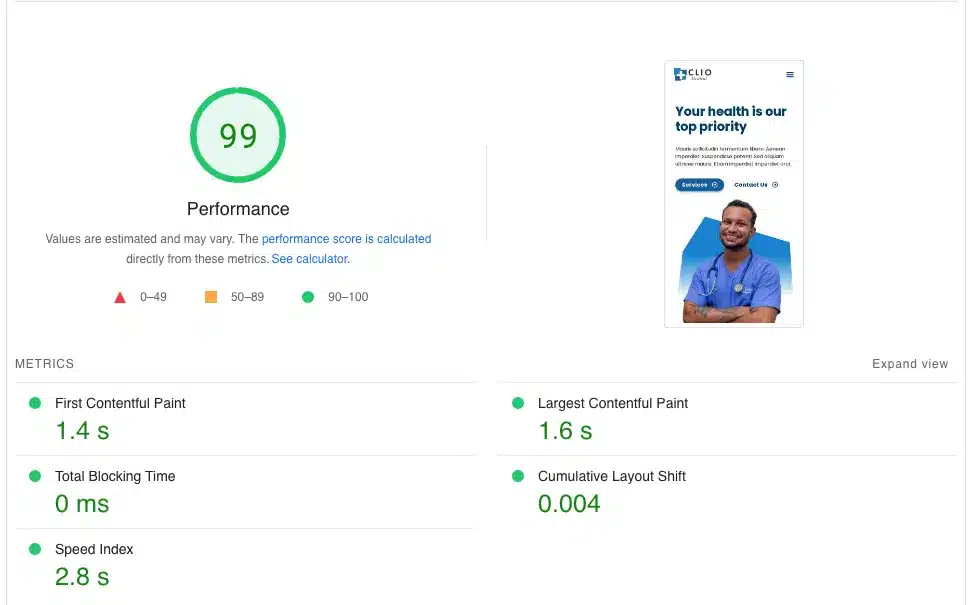Expand the Largest Contentful Paint metric
Viewport: 971px width, 605px height.
click(x=612, y=403)
